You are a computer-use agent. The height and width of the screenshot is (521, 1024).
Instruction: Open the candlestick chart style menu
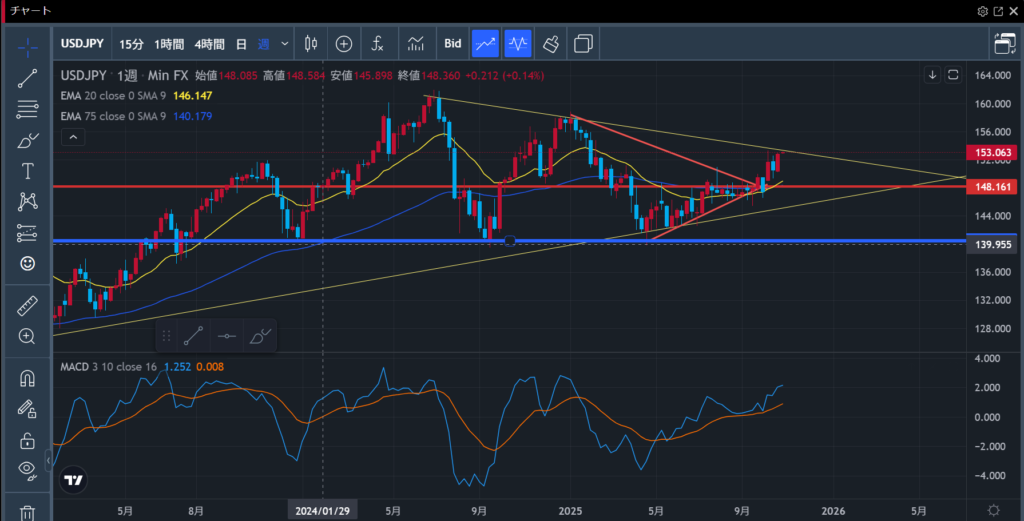310,44
